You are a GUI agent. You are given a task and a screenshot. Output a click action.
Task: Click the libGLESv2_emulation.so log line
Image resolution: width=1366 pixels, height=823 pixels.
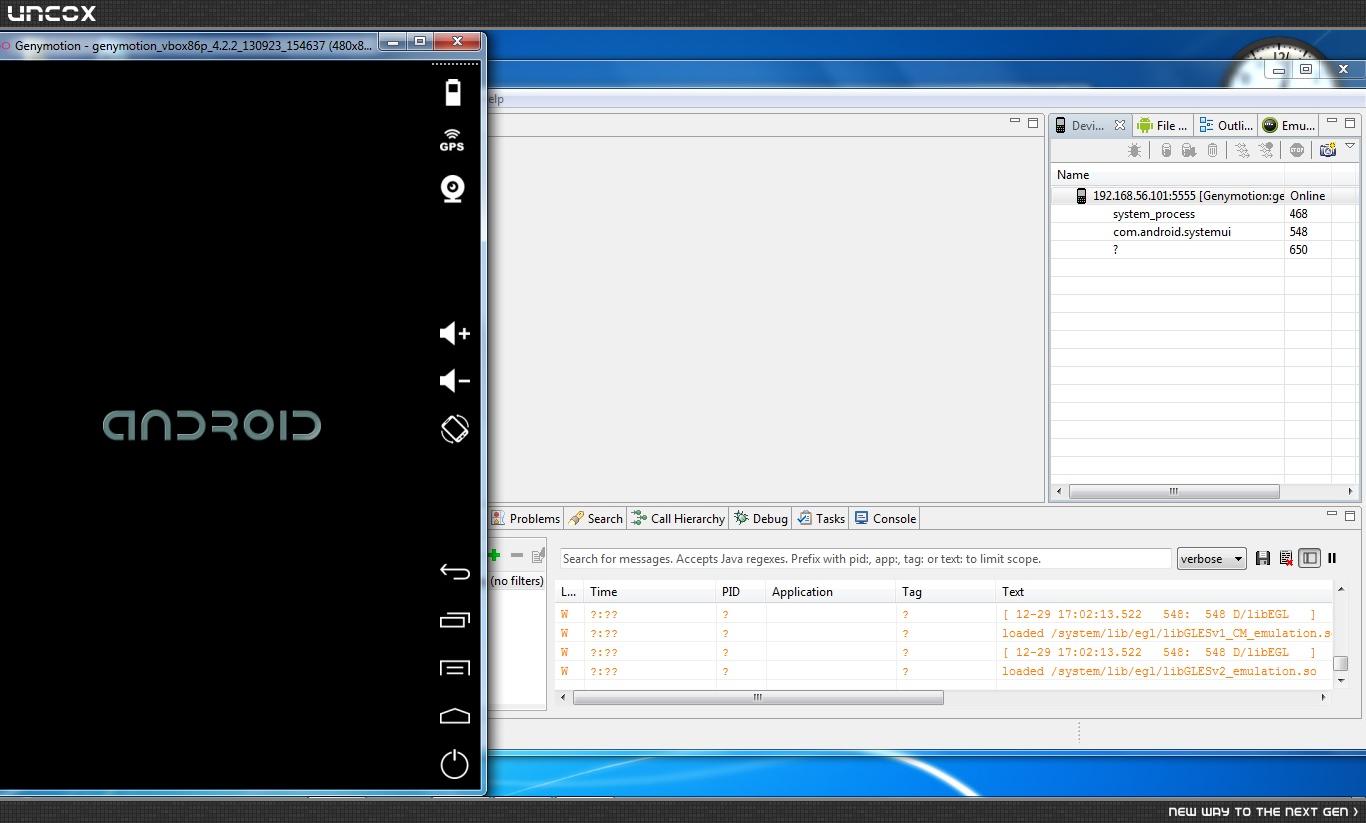[x=1159, y=671]
